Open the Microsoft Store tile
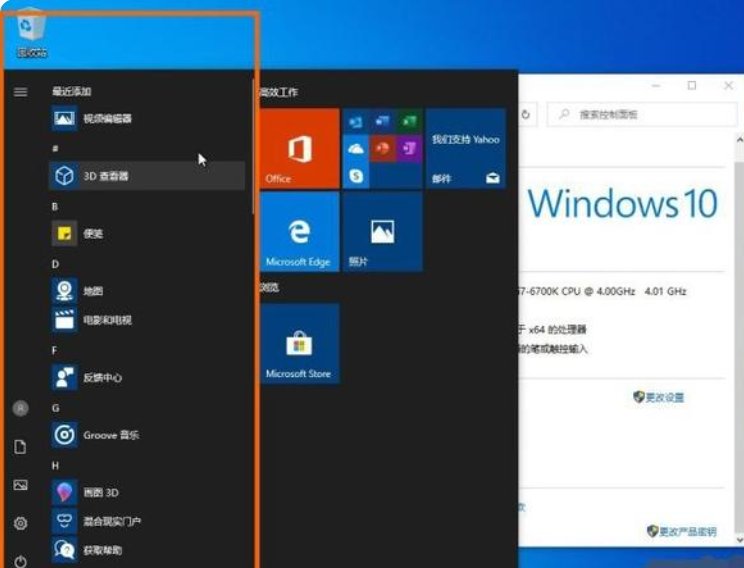 pyautogui.click(x=299, y=343)
